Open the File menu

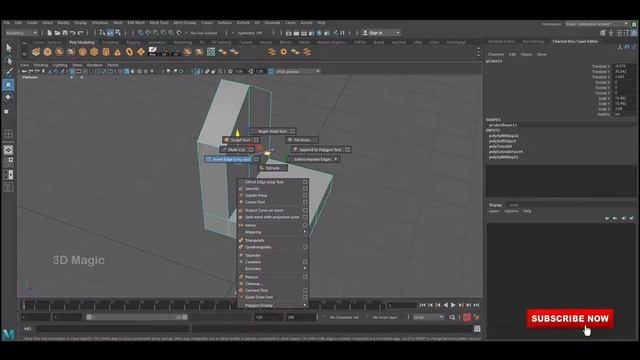coord(7,23)
